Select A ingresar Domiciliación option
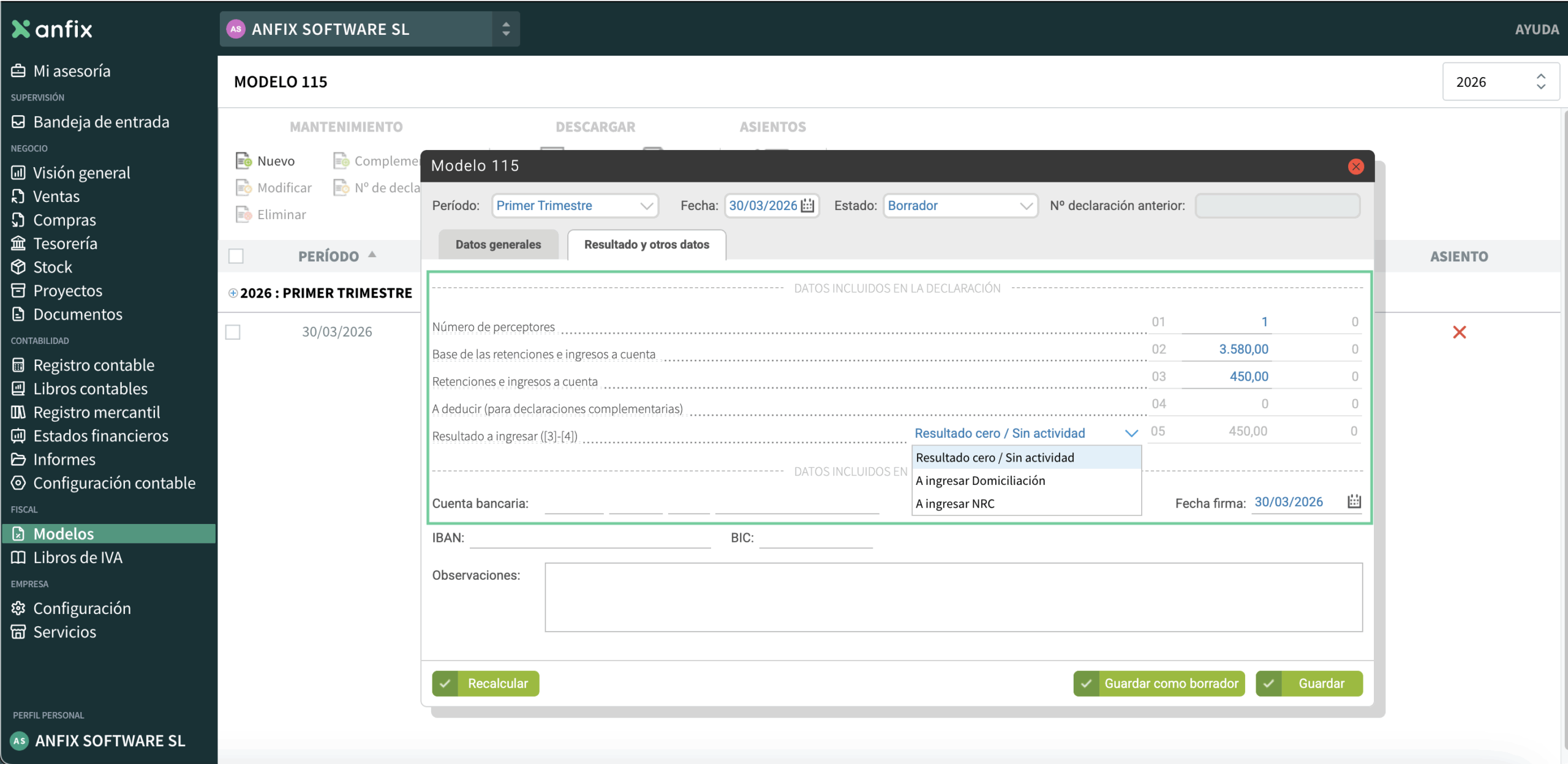The image size is (1568, 764). click(981, 481)
